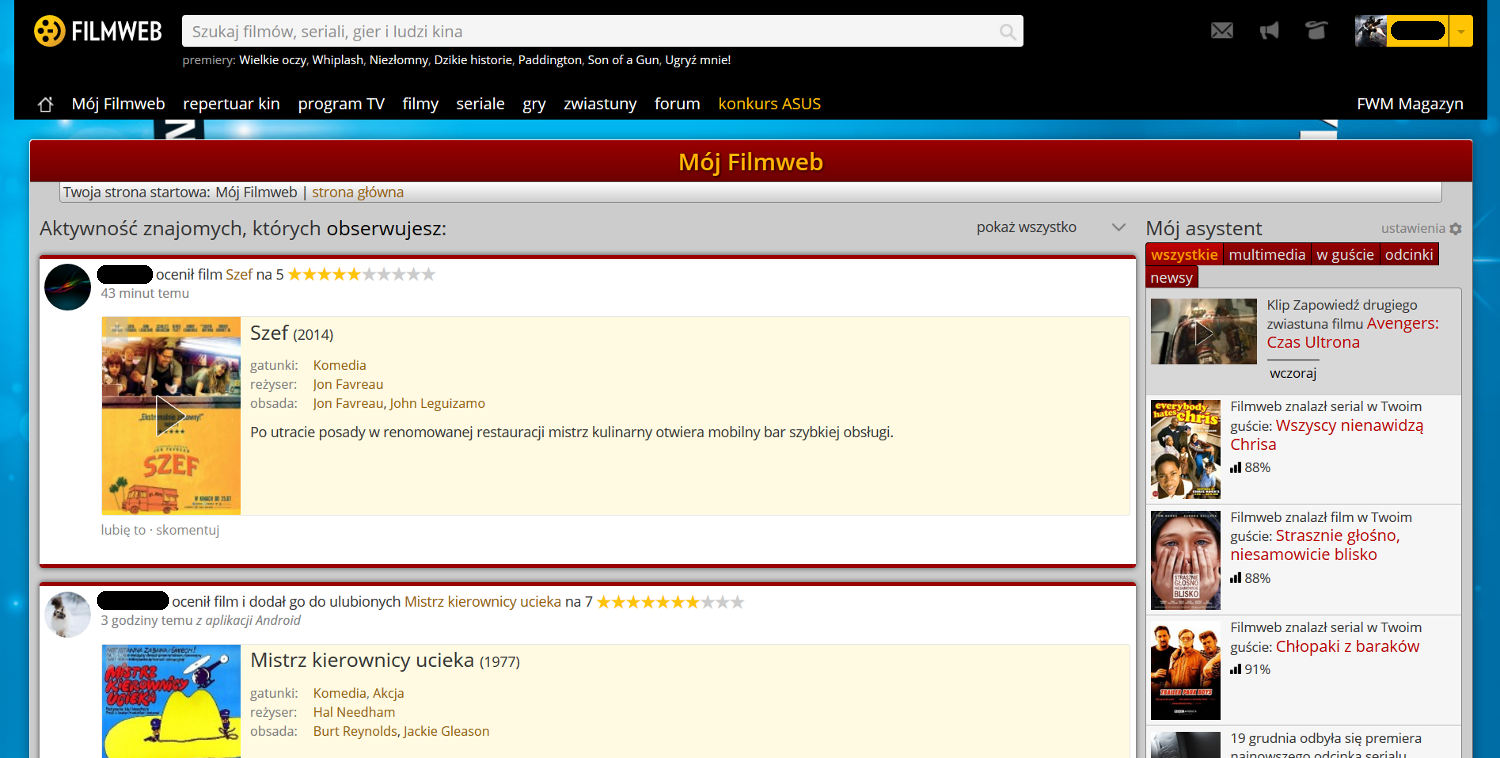Click Jackie Gleason cast link
Image resolution: width=1500 pixels, height=758 pixels.
tap(446, 731)
